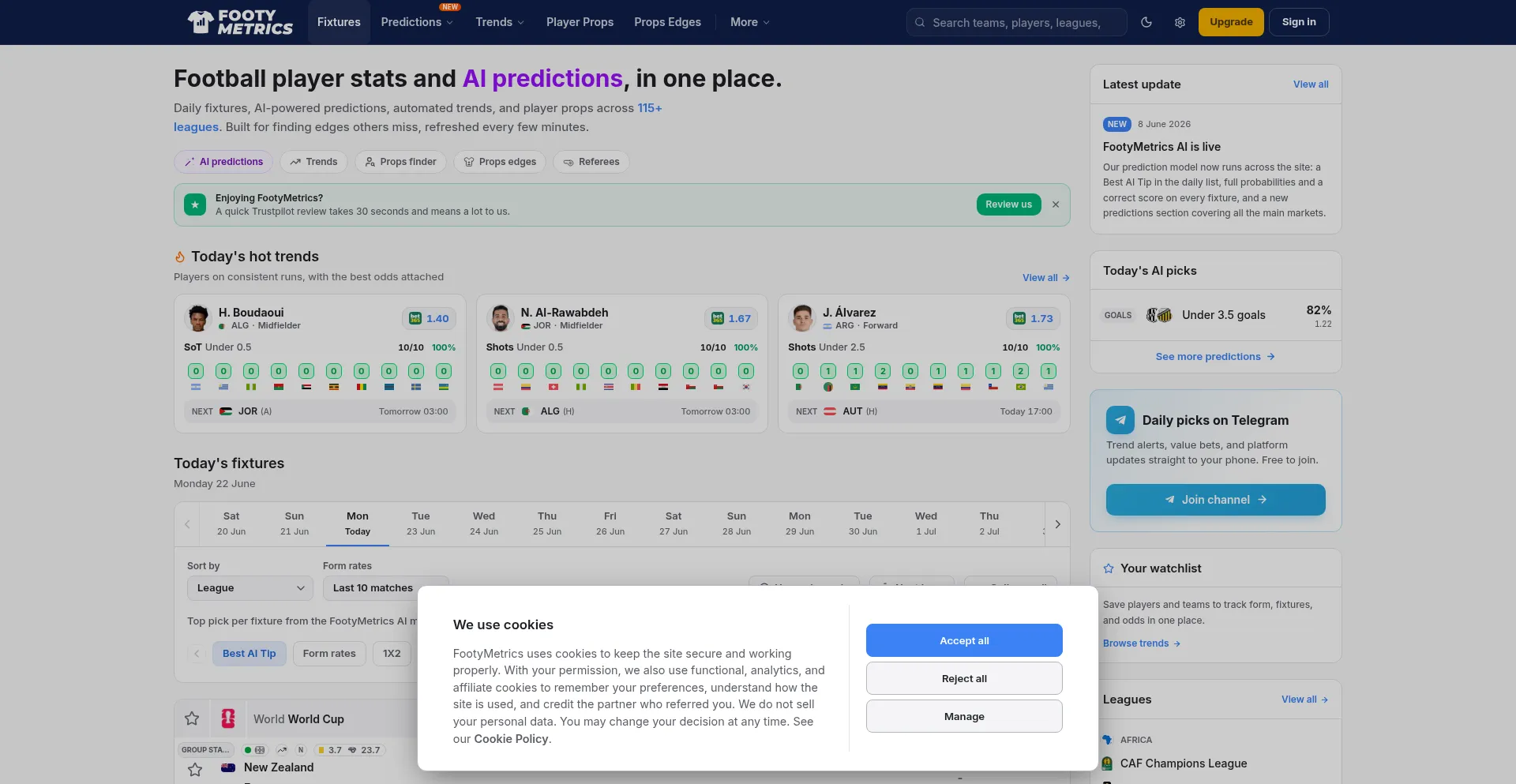Click the 1.67 bet365 odds badge
Viewport: 1516px width, 784px height.
[731, 318]
